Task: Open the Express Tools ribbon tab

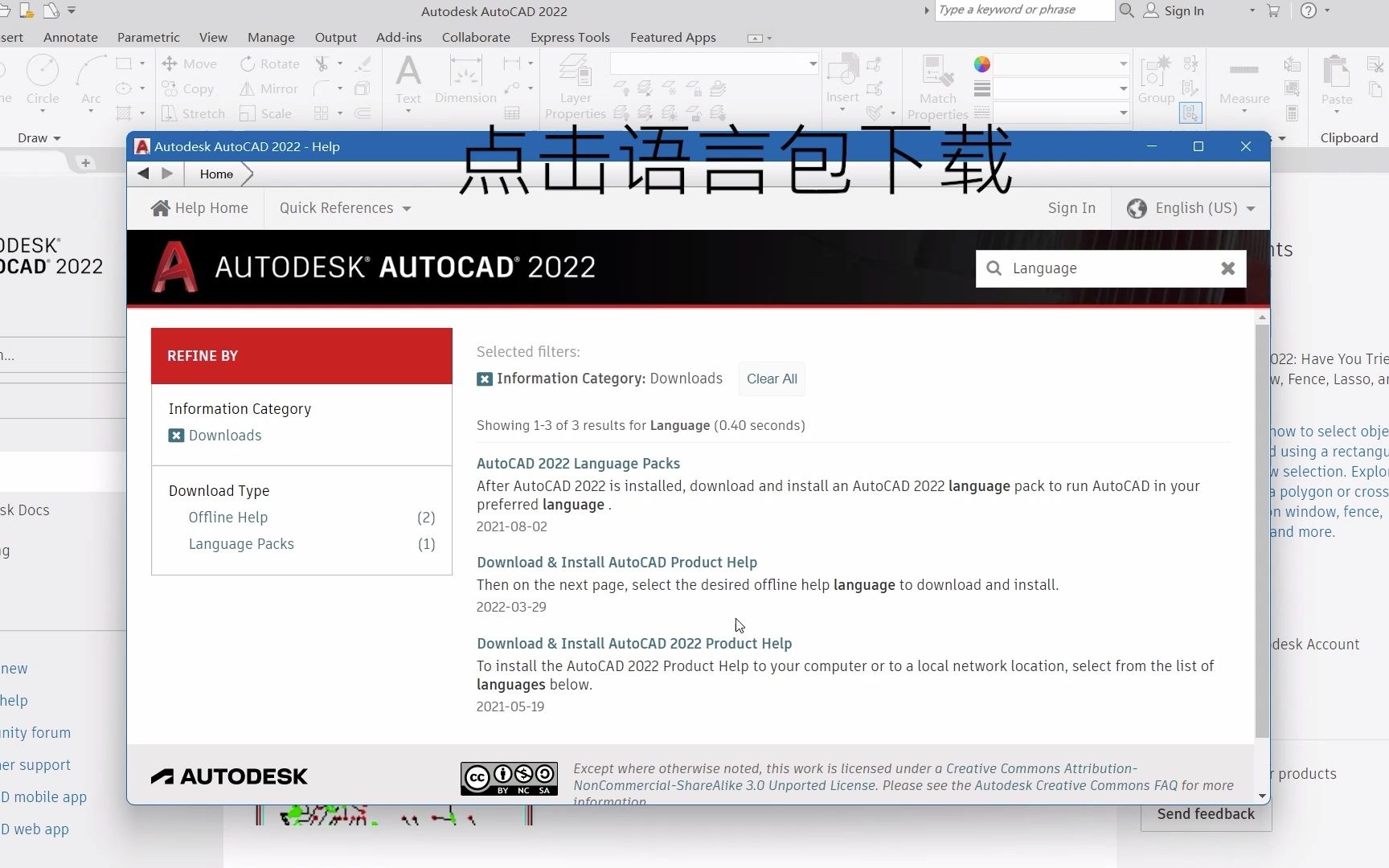Action: pos(570,37)
